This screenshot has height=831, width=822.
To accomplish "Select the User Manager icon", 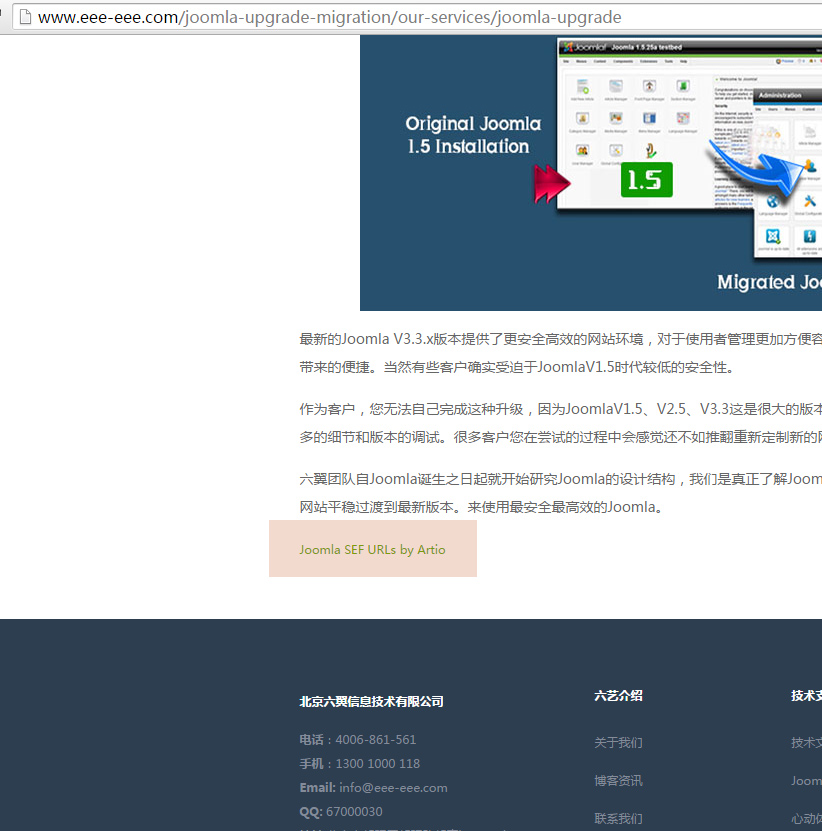I will point(581,152).
